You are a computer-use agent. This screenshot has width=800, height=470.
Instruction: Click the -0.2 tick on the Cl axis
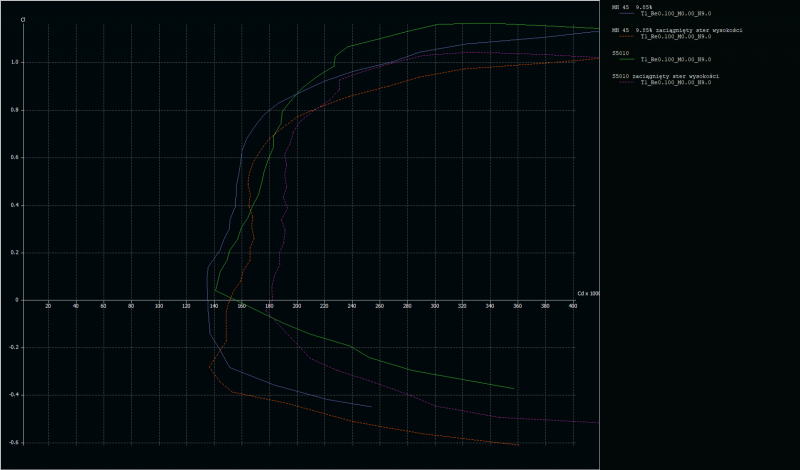click(x=12, y=348)
